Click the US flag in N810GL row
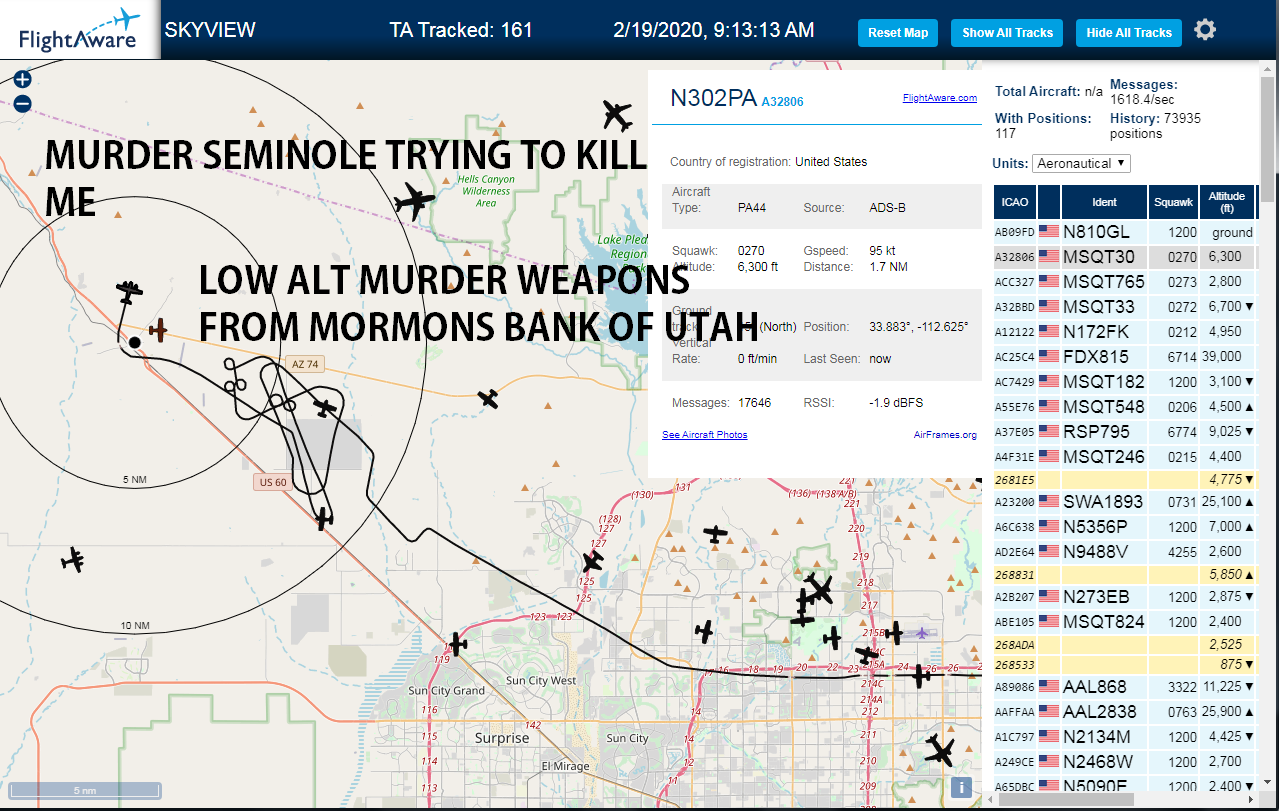 (x=1049, y=232)
